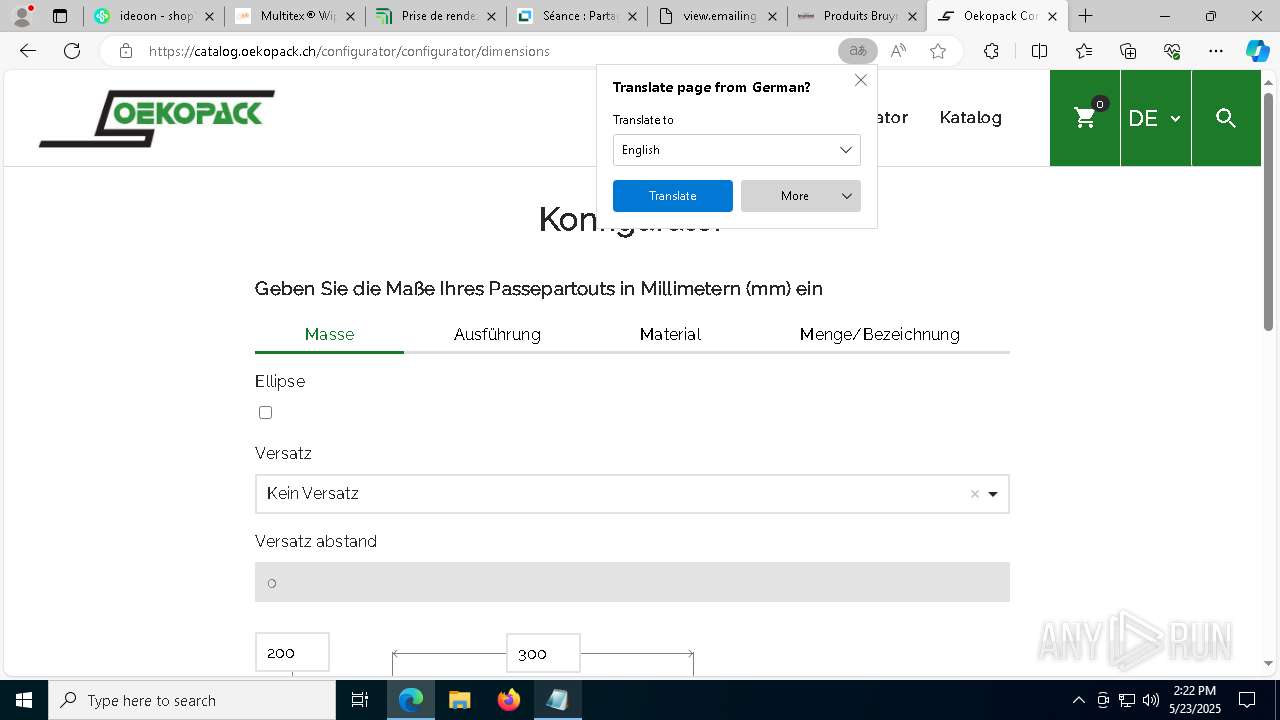Click the Windows taskbar search box
The image size is (1280, 720).
pyautogui.click(x=192, y=700)
